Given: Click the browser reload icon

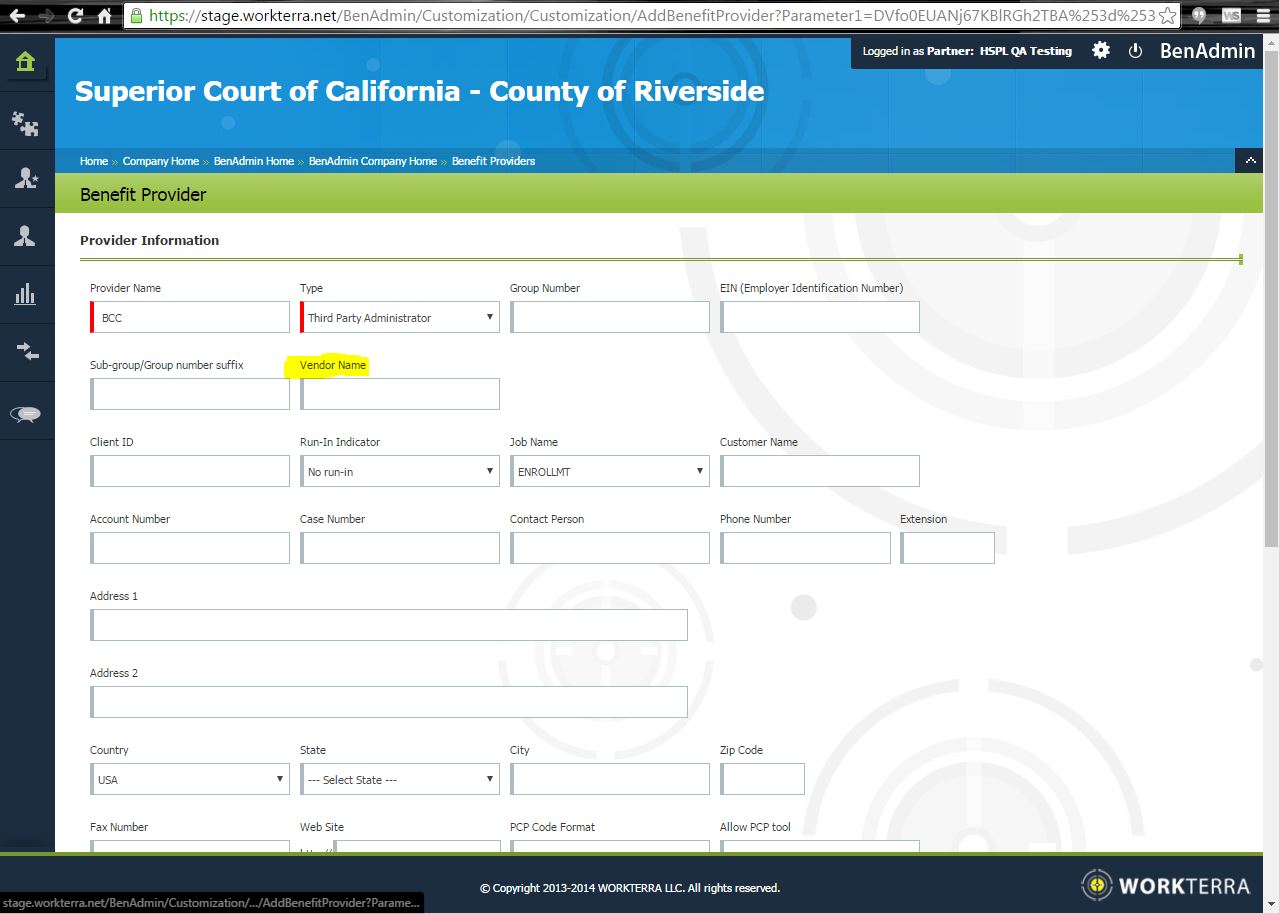Looking at the screenshot, I should click(75, 16).
